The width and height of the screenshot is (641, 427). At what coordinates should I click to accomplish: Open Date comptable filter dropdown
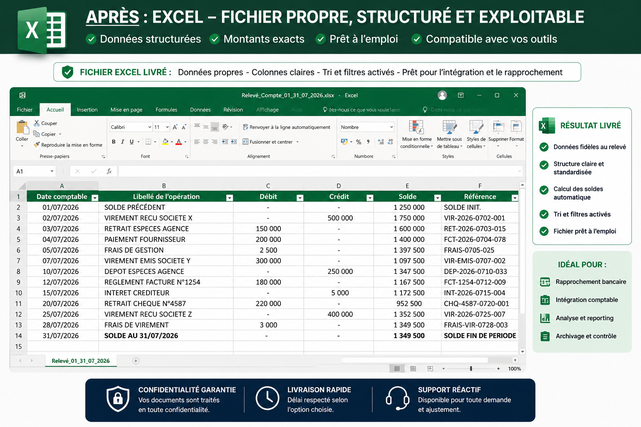pos(95,198)
